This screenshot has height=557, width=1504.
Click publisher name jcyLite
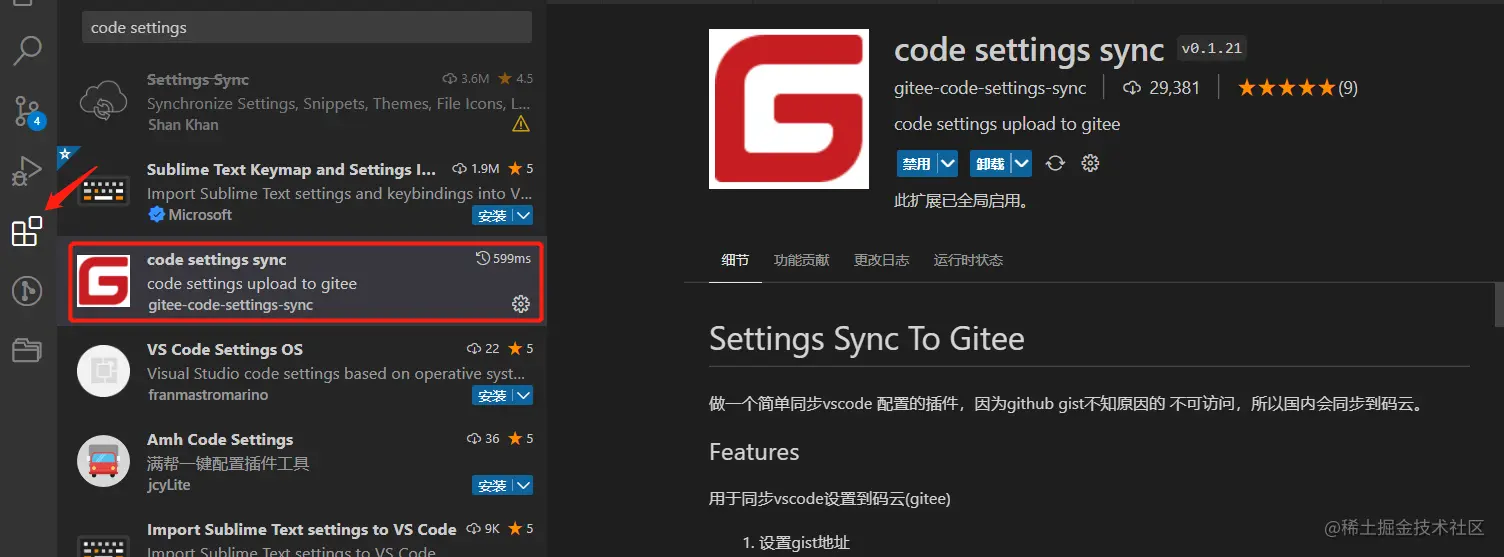(169, 485)
